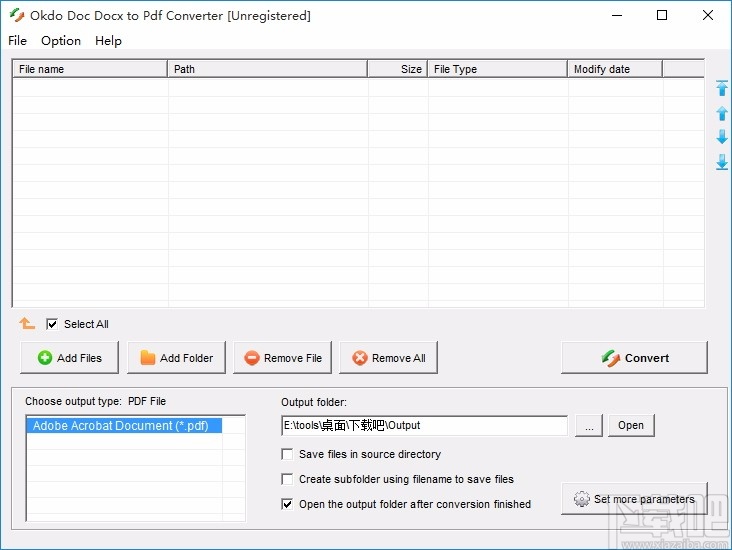Click the Remove File button

tap(282, 358)
